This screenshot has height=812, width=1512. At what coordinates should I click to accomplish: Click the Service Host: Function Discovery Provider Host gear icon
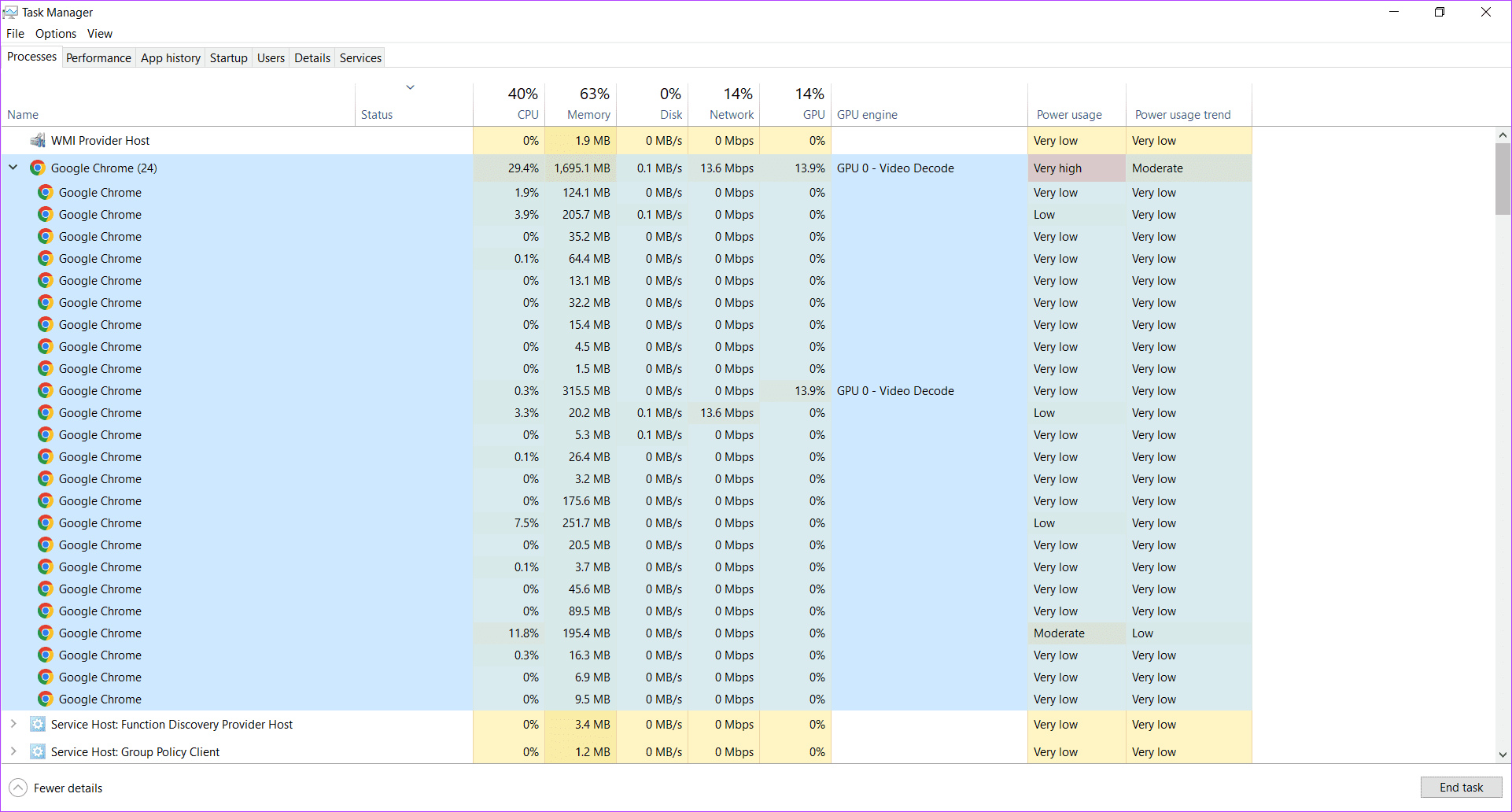pos(37,724)
